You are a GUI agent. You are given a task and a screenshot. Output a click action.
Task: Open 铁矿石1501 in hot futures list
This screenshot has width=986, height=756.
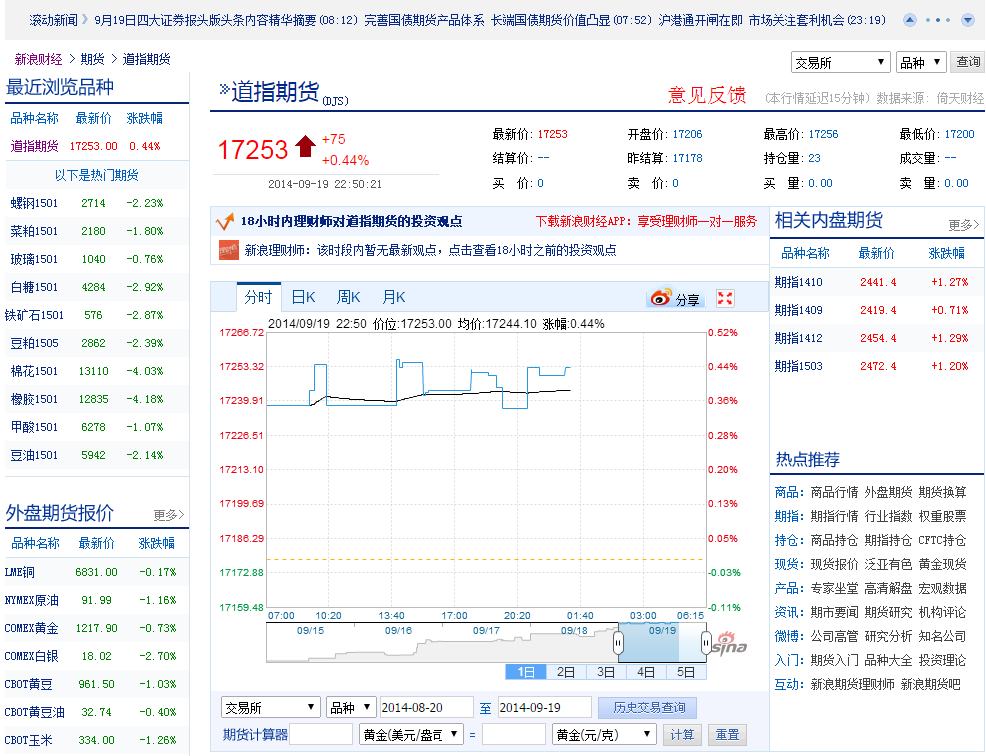[x=34, y=315]
